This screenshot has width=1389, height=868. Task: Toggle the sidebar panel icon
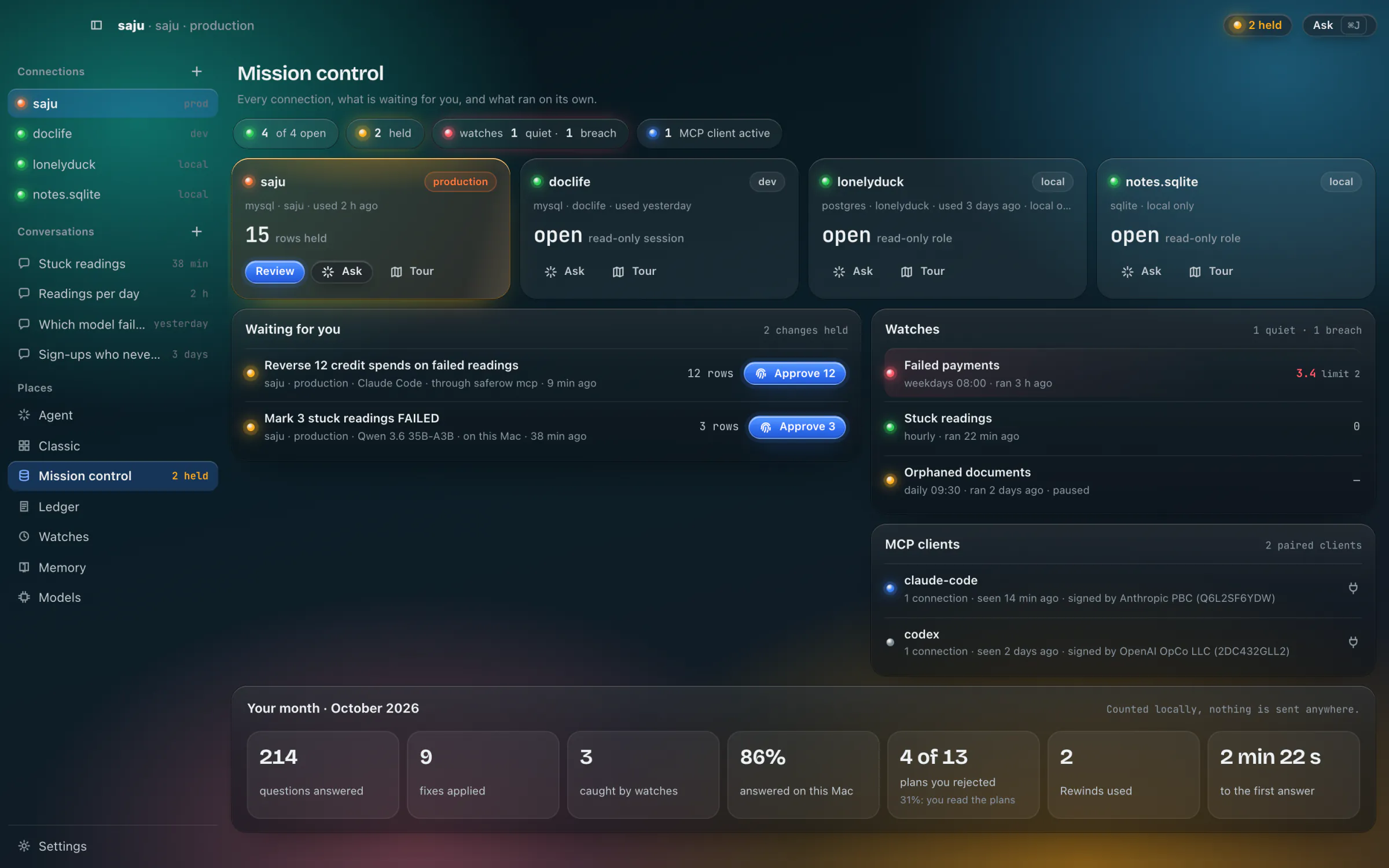click(97, 25)
